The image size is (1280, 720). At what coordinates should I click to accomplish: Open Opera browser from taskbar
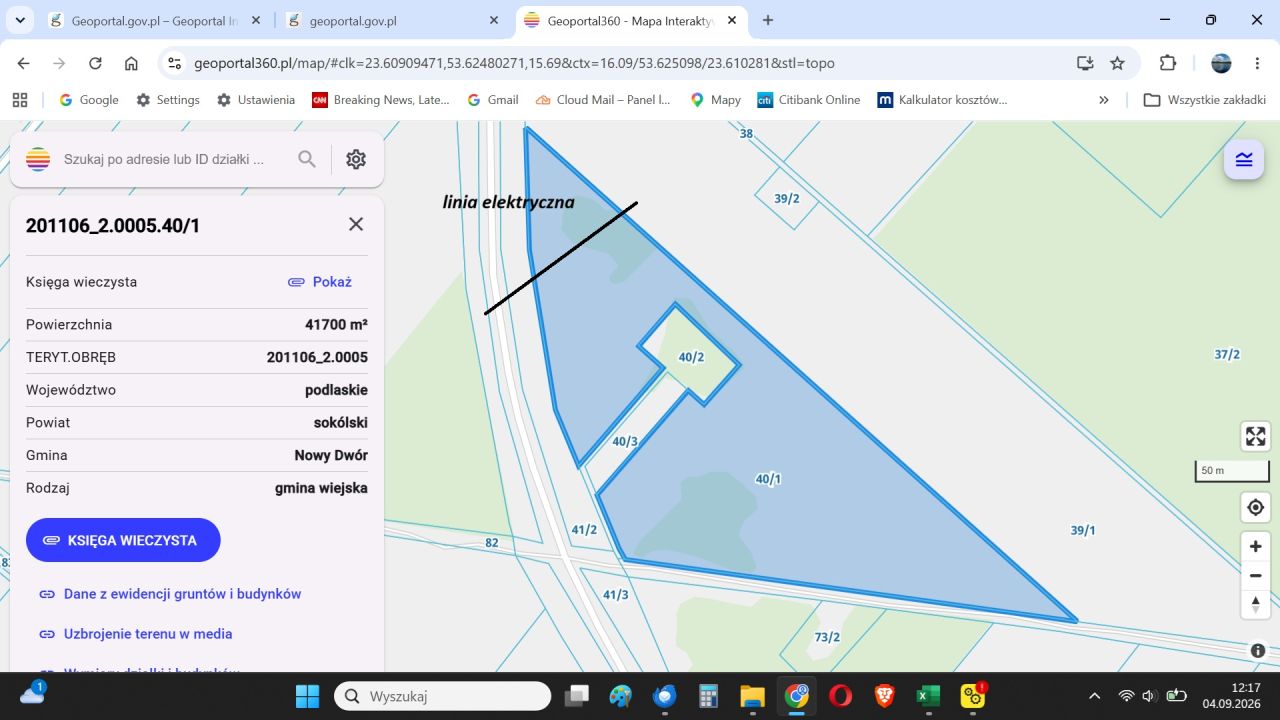[840, 696]
